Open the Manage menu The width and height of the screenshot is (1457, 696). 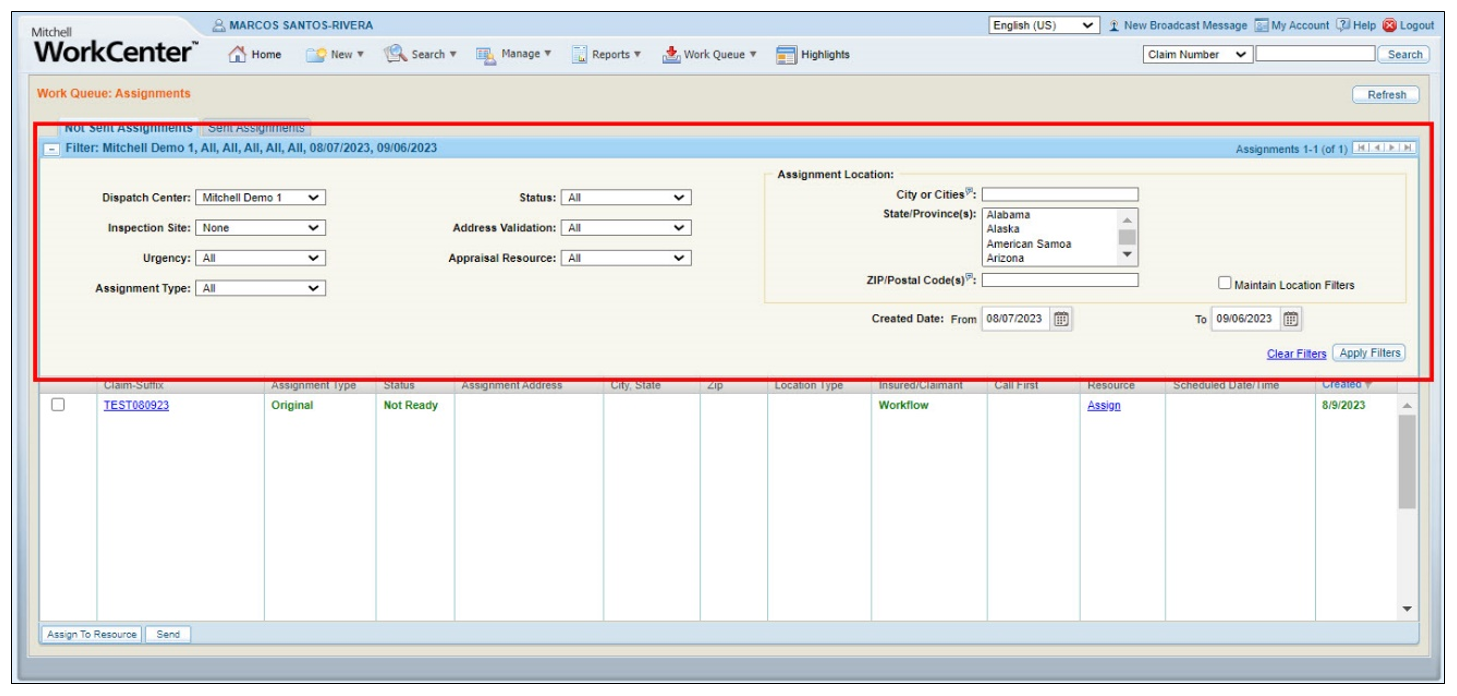(x=514, y=55)
